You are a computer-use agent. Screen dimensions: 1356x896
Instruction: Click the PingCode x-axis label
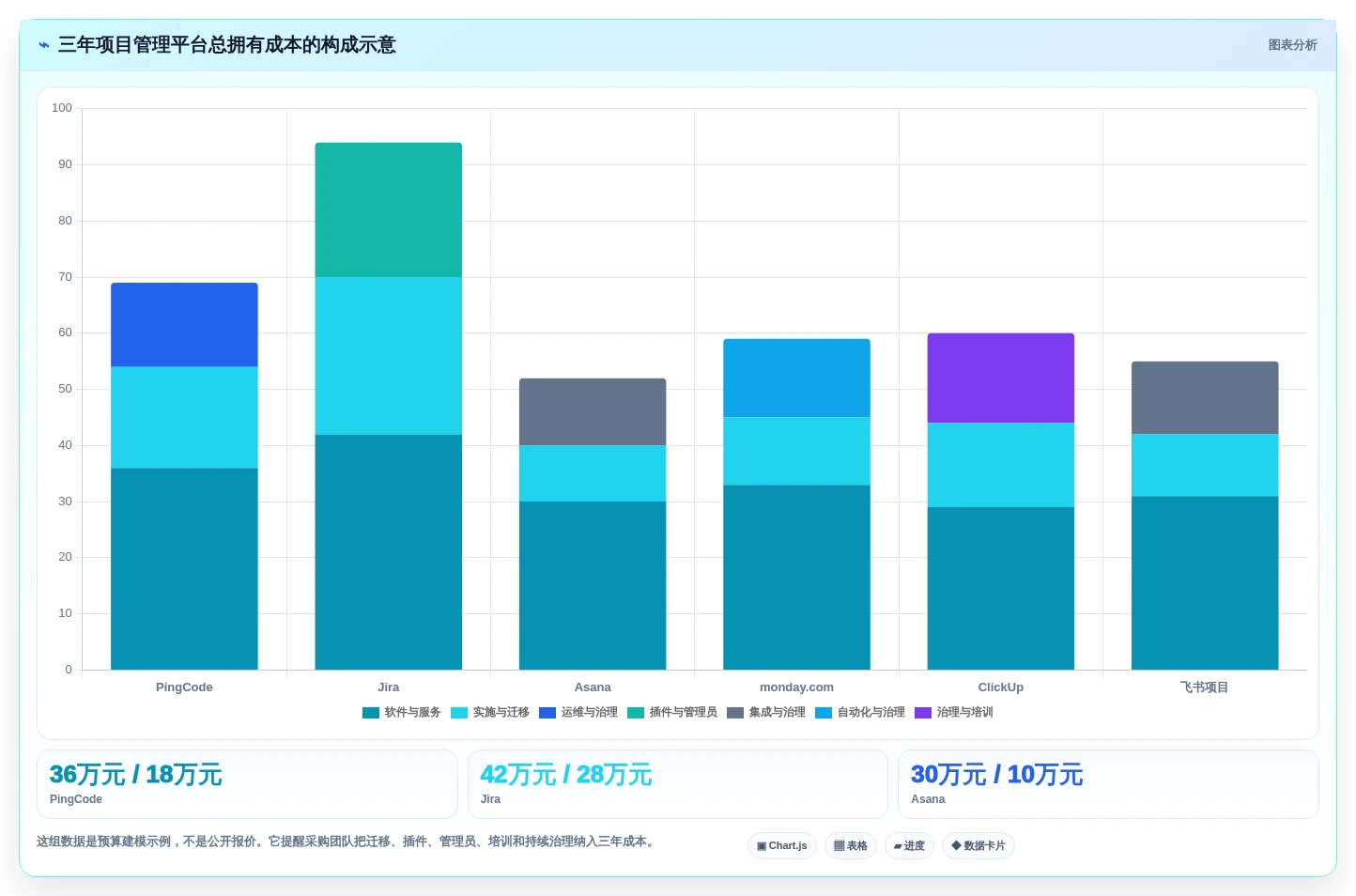(x=184, y=687)
